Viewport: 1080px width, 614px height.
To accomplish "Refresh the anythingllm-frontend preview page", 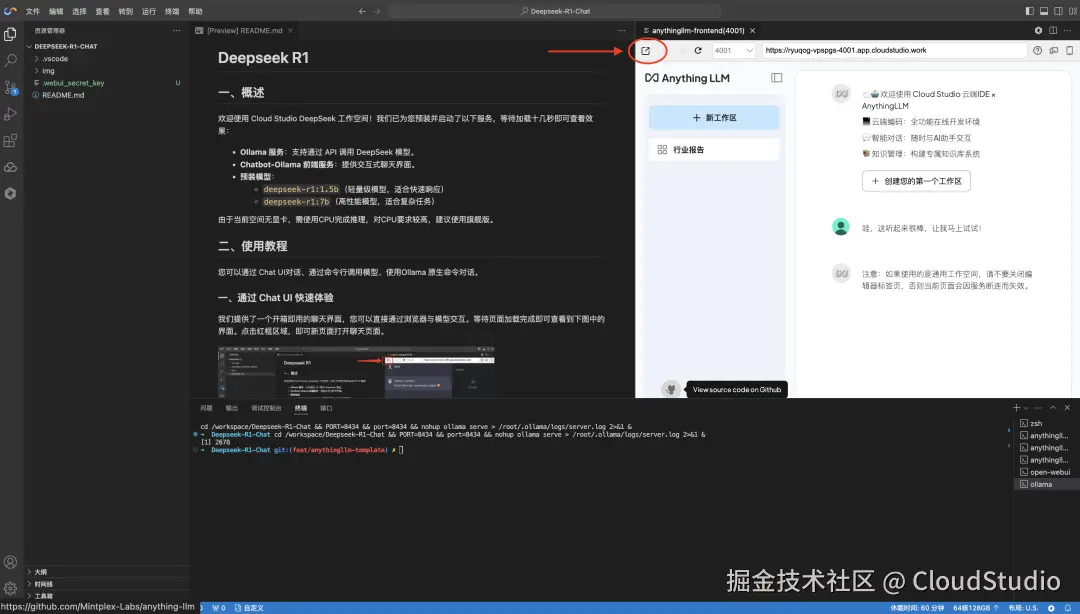I will (697, 50).
